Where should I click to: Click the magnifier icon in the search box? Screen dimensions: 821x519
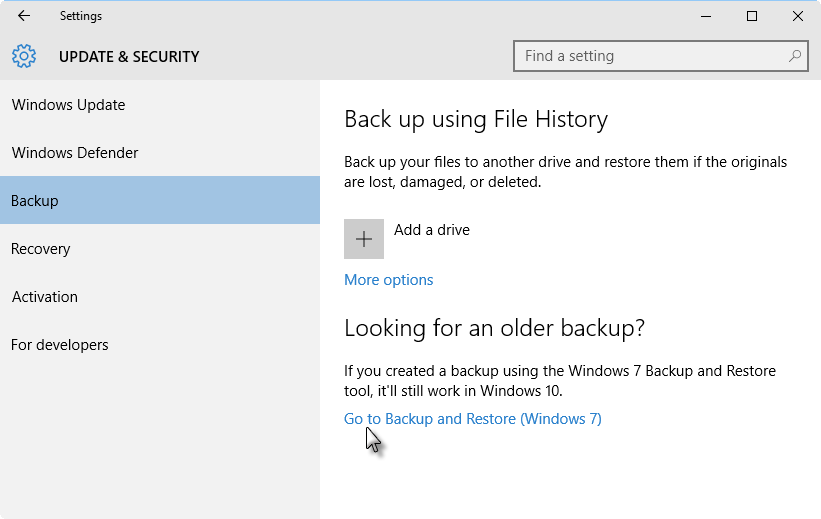point(795,56)
